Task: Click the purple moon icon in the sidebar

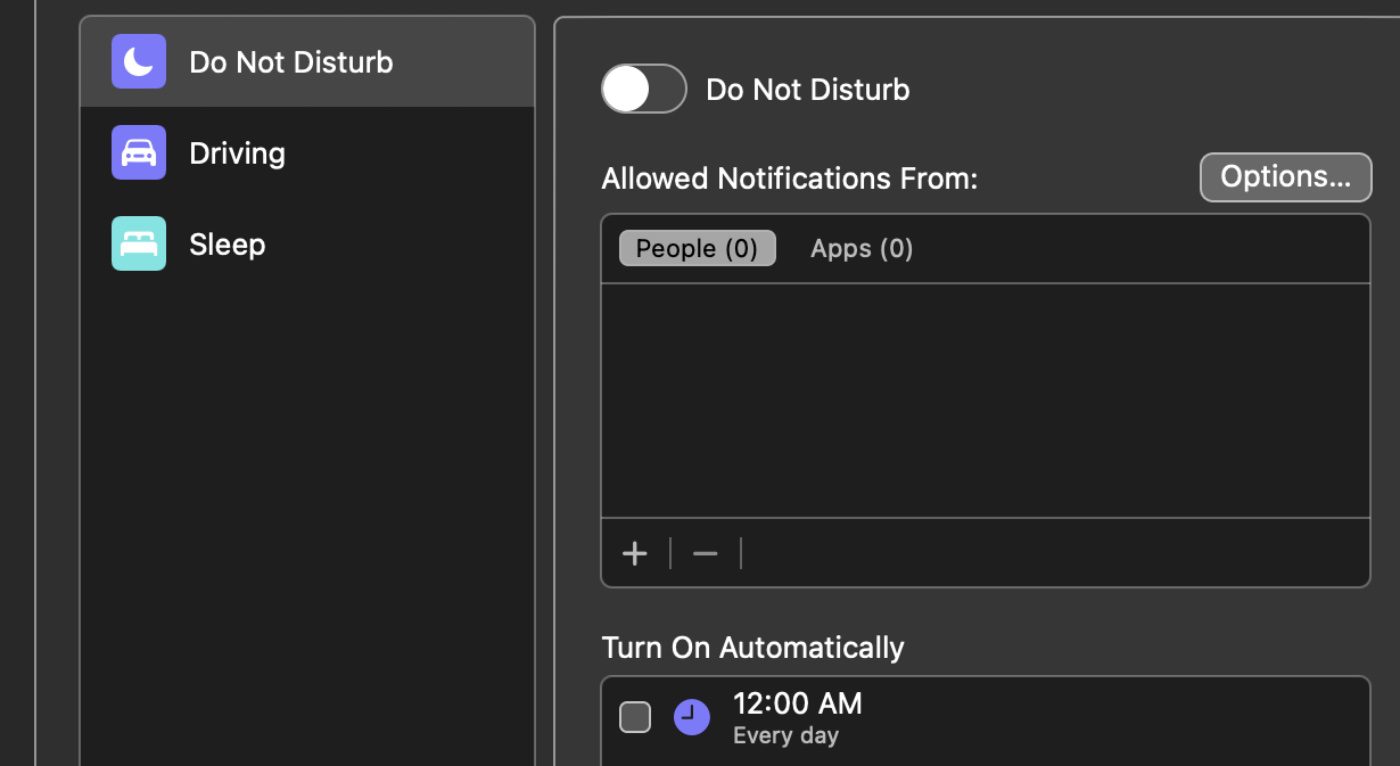Action: [138, 62]
